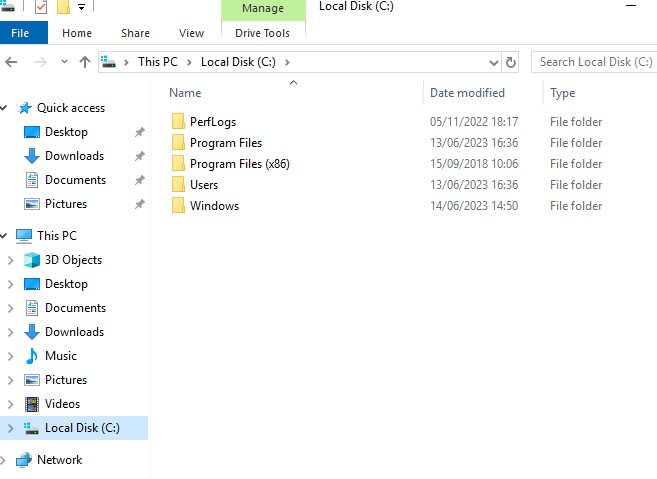Switch to the View ribbon tab
The height and width of the screenshot is (479, 657).
[191, 33]
